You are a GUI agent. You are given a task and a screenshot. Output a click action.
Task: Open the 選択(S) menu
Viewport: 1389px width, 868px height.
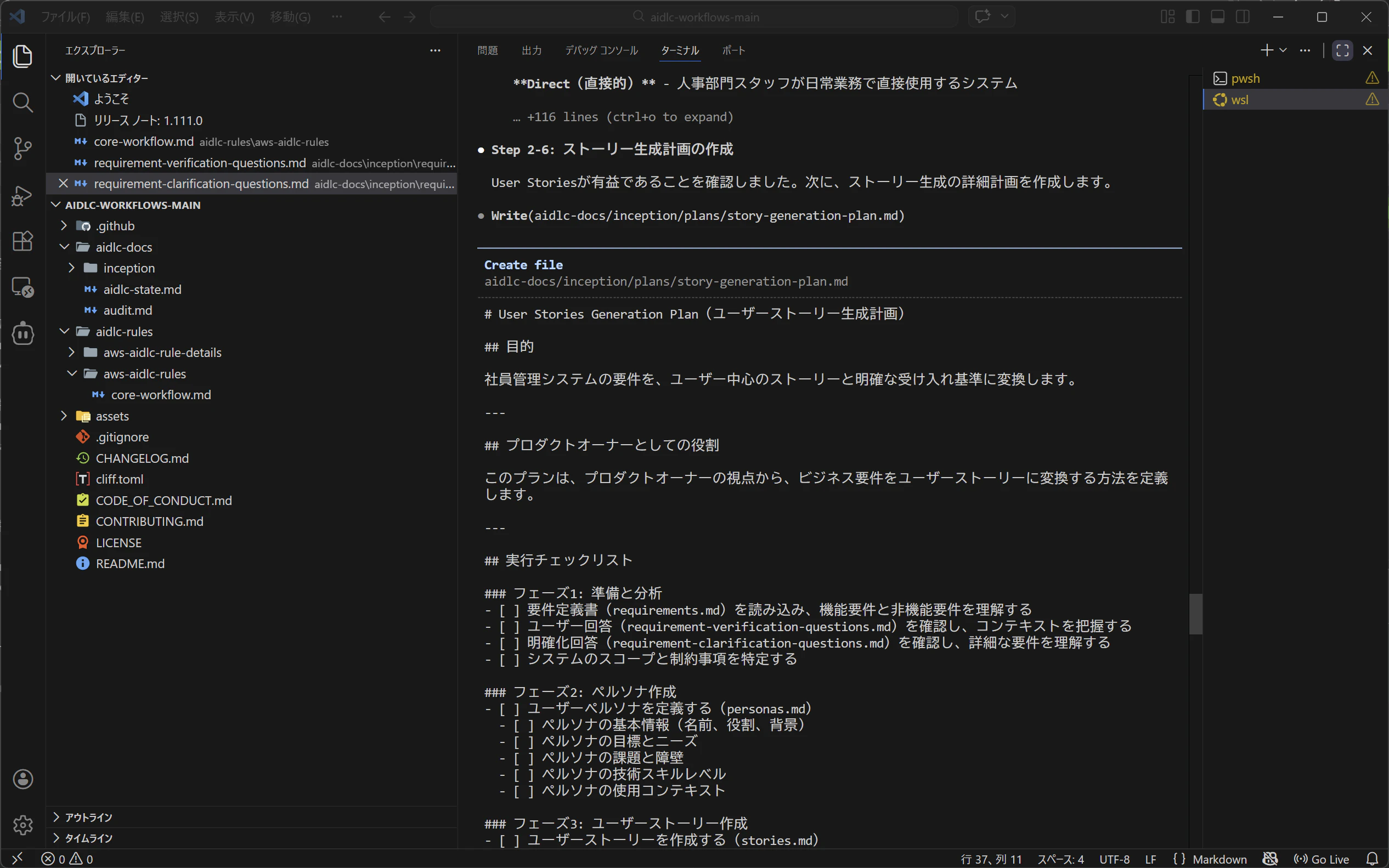[179, 16]
